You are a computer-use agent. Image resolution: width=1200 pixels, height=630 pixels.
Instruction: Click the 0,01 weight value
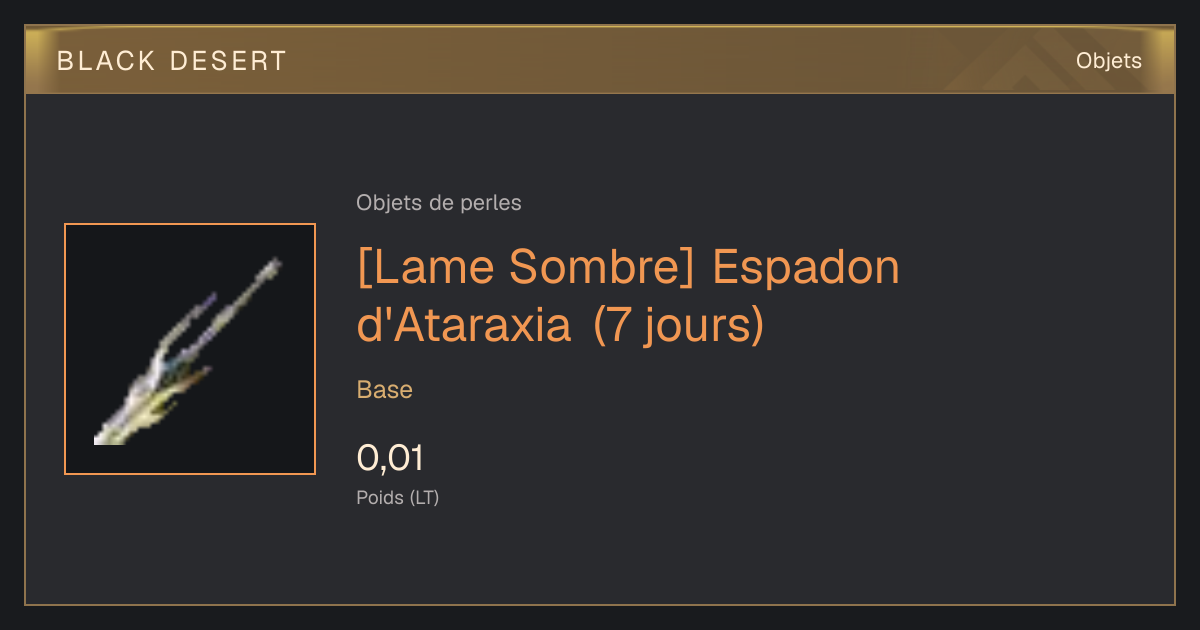pyautogui.click(x=390, y=458)
